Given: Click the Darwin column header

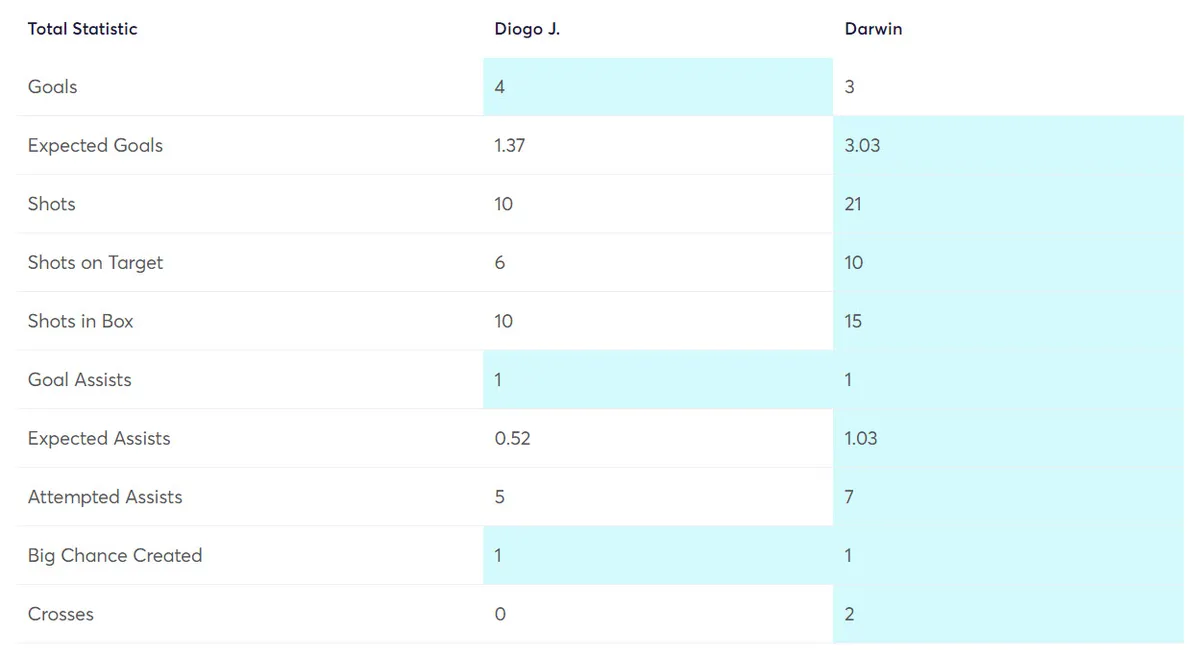Looking at the screenshot, I should coord(873,29).
